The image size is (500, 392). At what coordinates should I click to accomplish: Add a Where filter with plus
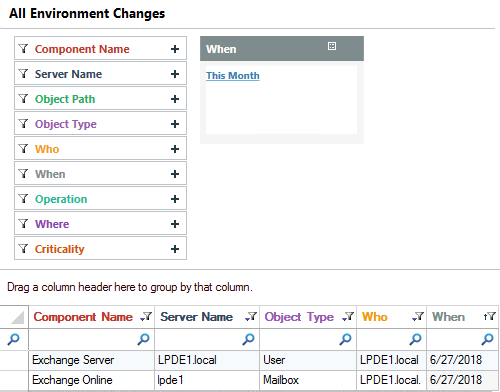click(x=175, y=224)
